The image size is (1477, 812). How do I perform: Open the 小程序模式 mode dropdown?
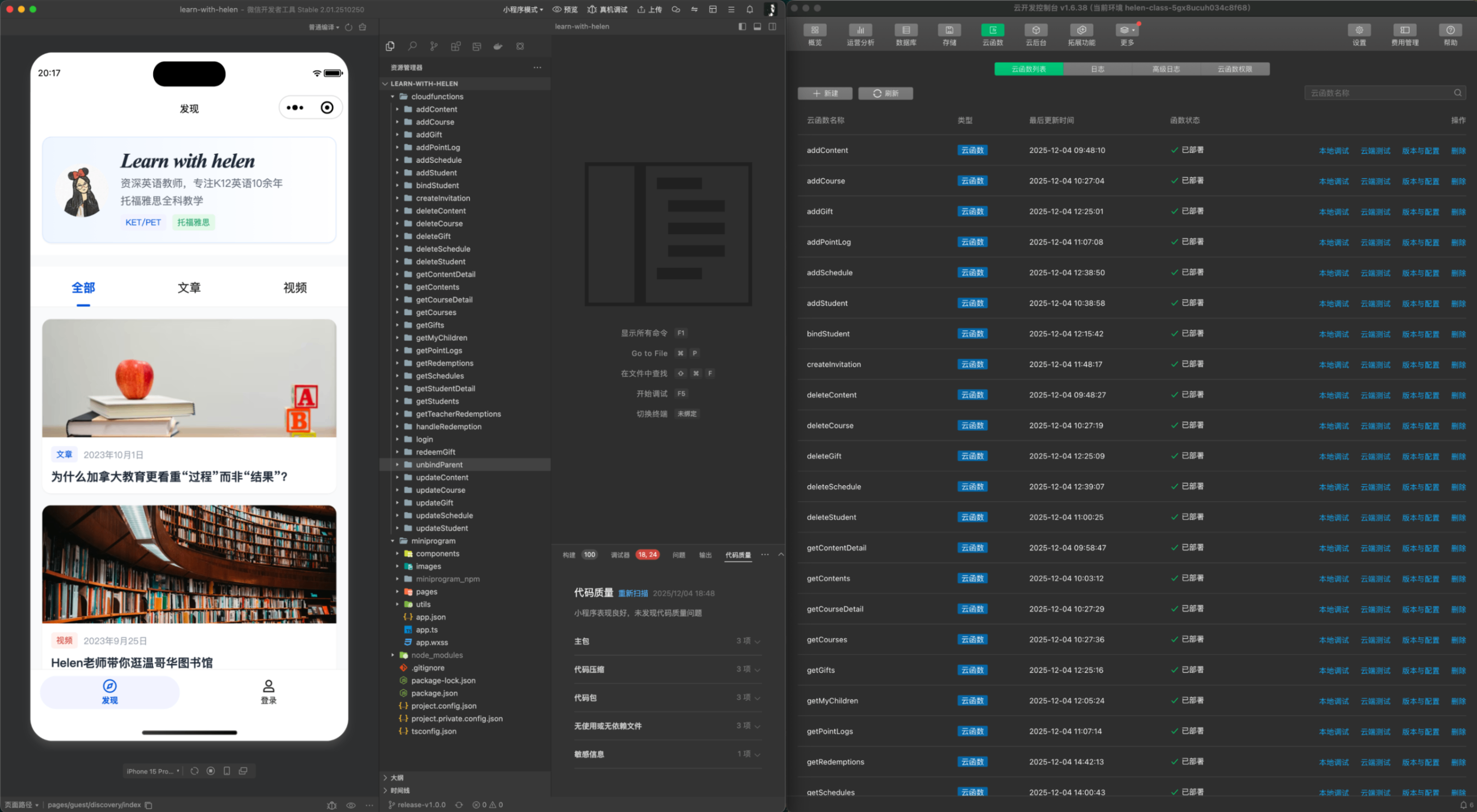click(523, 9)
